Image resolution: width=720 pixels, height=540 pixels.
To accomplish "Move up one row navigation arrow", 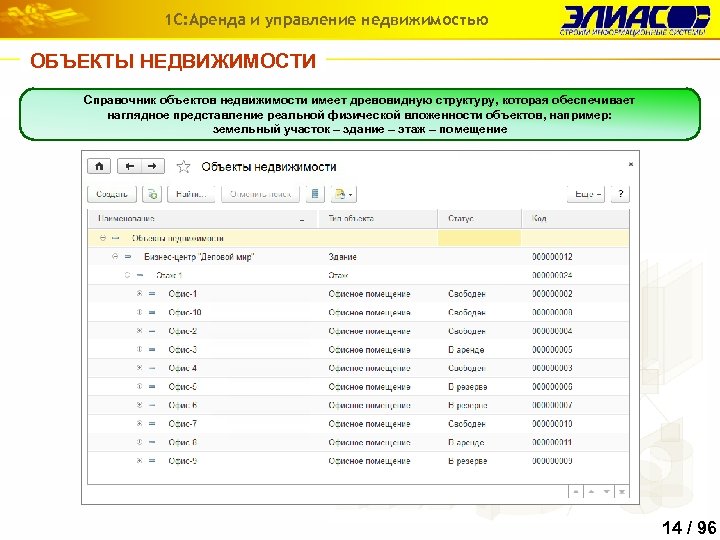I will pos(591,492).
